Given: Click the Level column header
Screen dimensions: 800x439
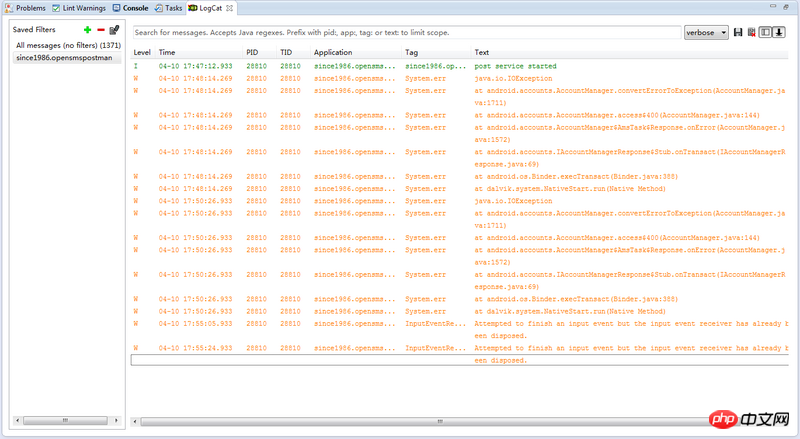Looking at the screenshot, I should [142, 53].
